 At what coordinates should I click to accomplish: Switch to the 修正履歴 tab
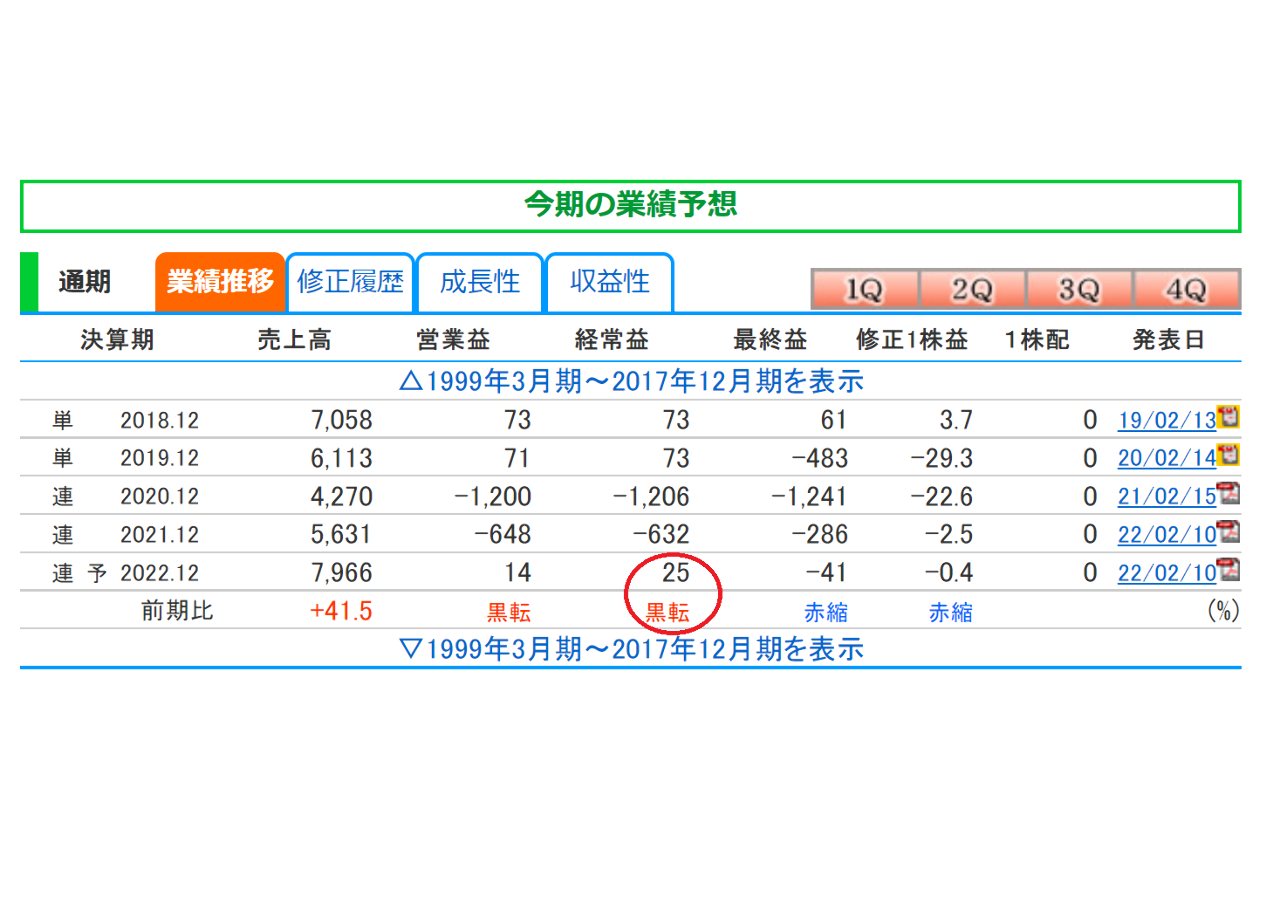click(350, 282)
